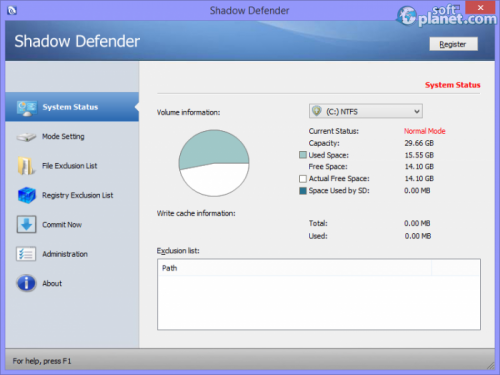Open the (C:) NTFS volume dropdown
The width and height of the screenshot is (500, 375).
[x=366, y=111]
